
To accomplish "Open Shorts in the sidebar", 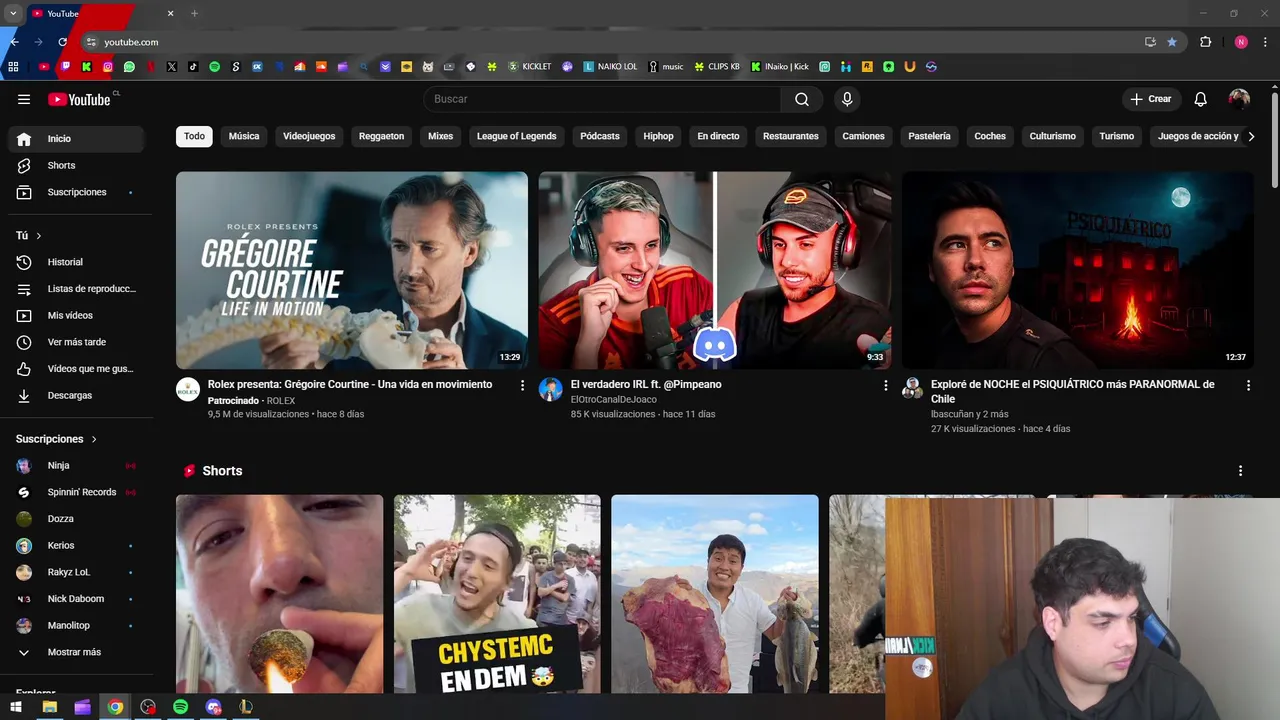I will (x=76, y=165).
